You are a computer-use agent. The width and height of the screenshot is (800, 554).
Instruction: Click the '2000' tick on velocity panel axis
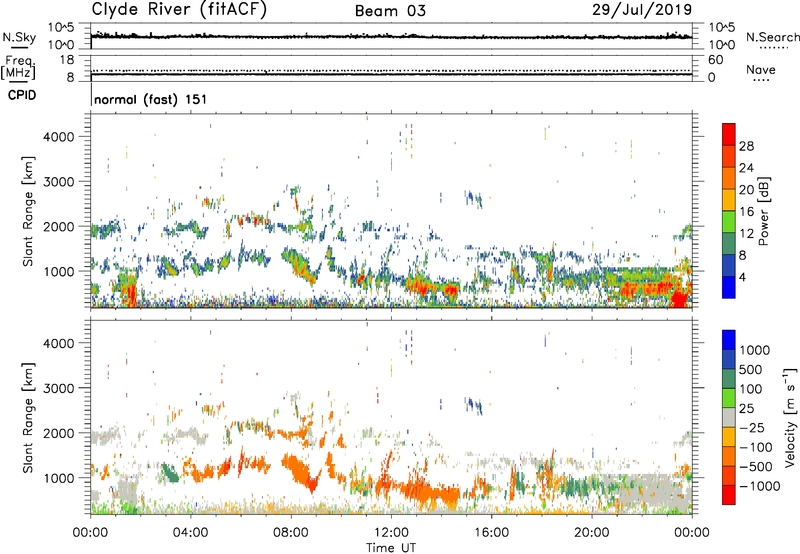click(x=59, y=433)
